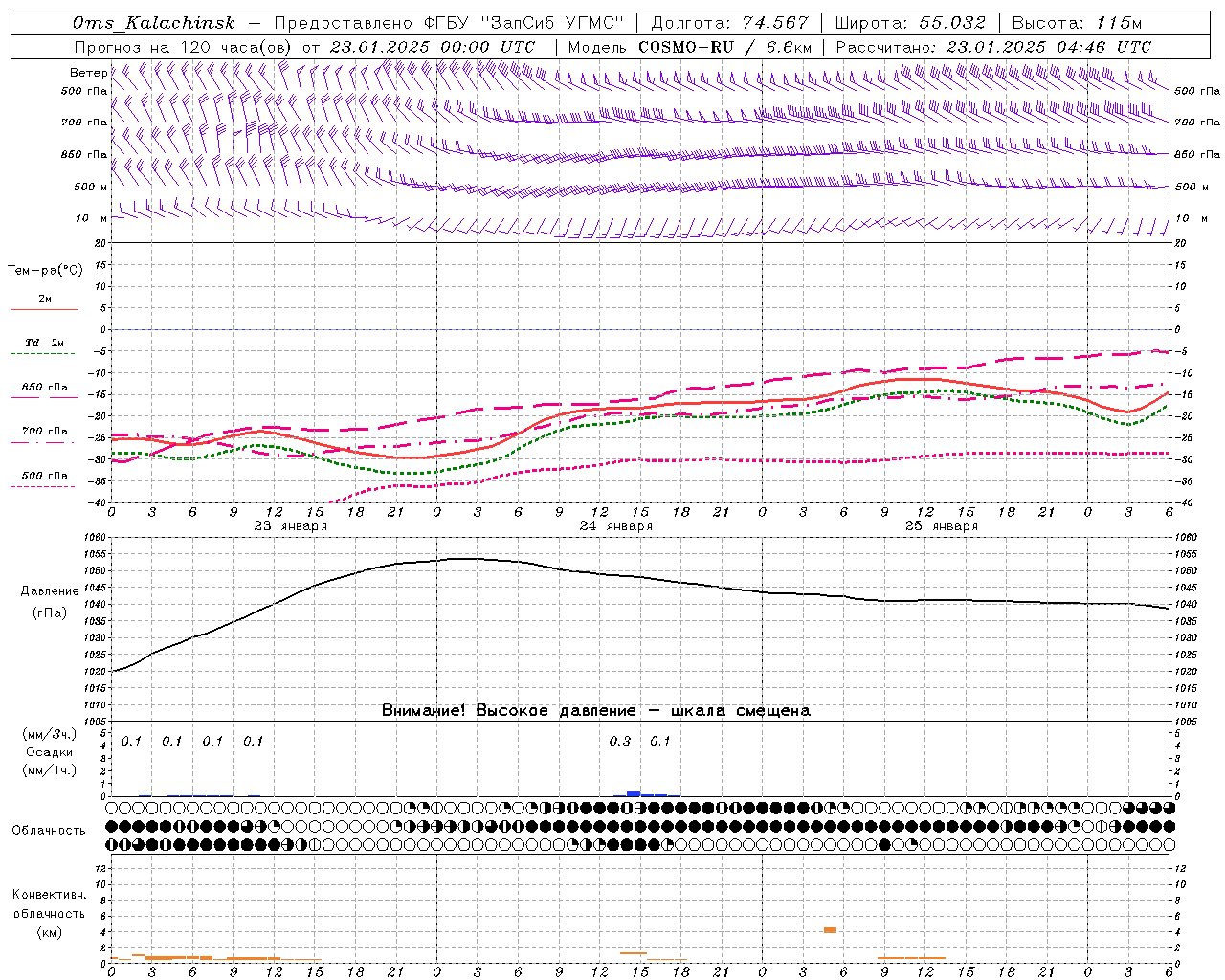Click the Td 2м dew point legend entry
This screenshot has width=1225, height=980.
[44, 343]
